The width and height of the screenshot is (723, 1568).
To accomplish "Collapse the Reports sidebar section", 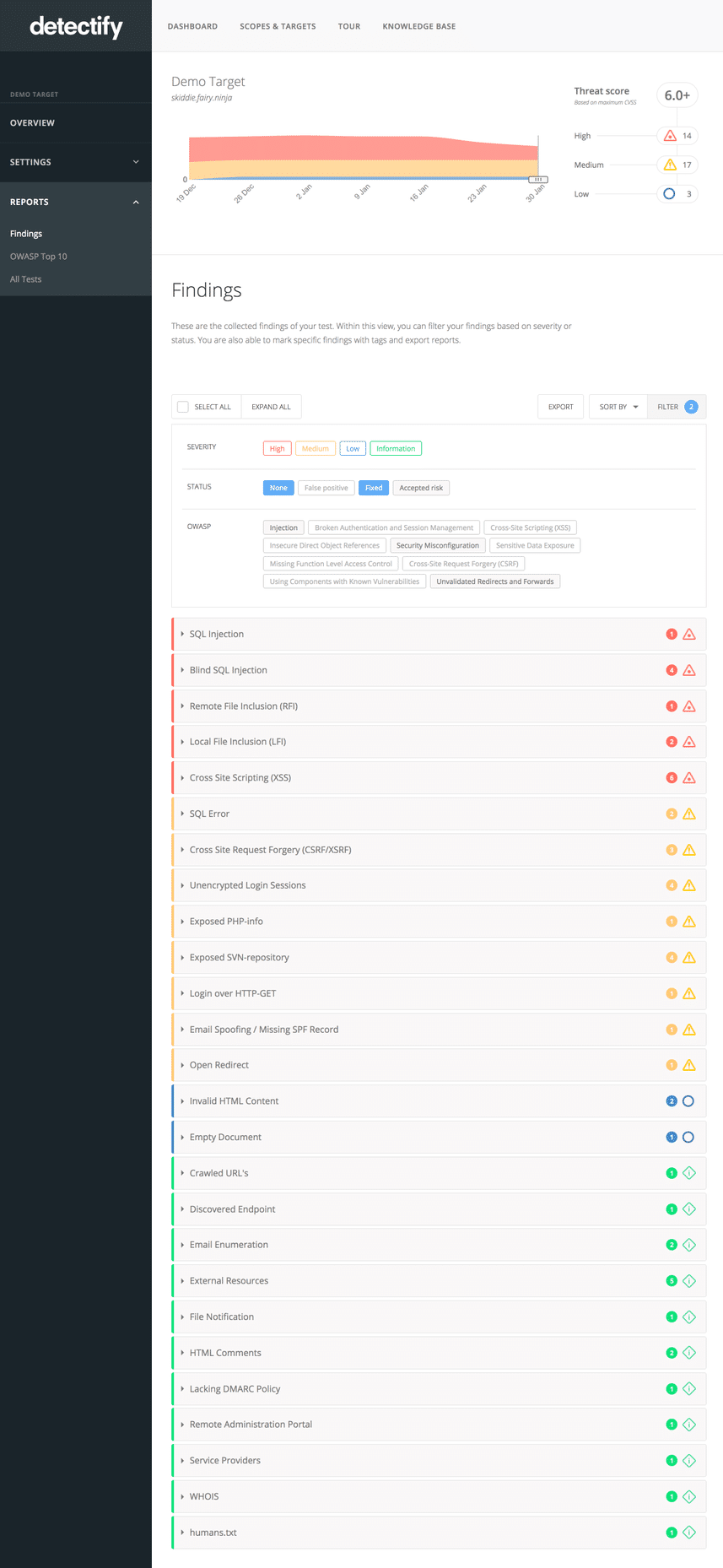I will click(x=76, y=202).
